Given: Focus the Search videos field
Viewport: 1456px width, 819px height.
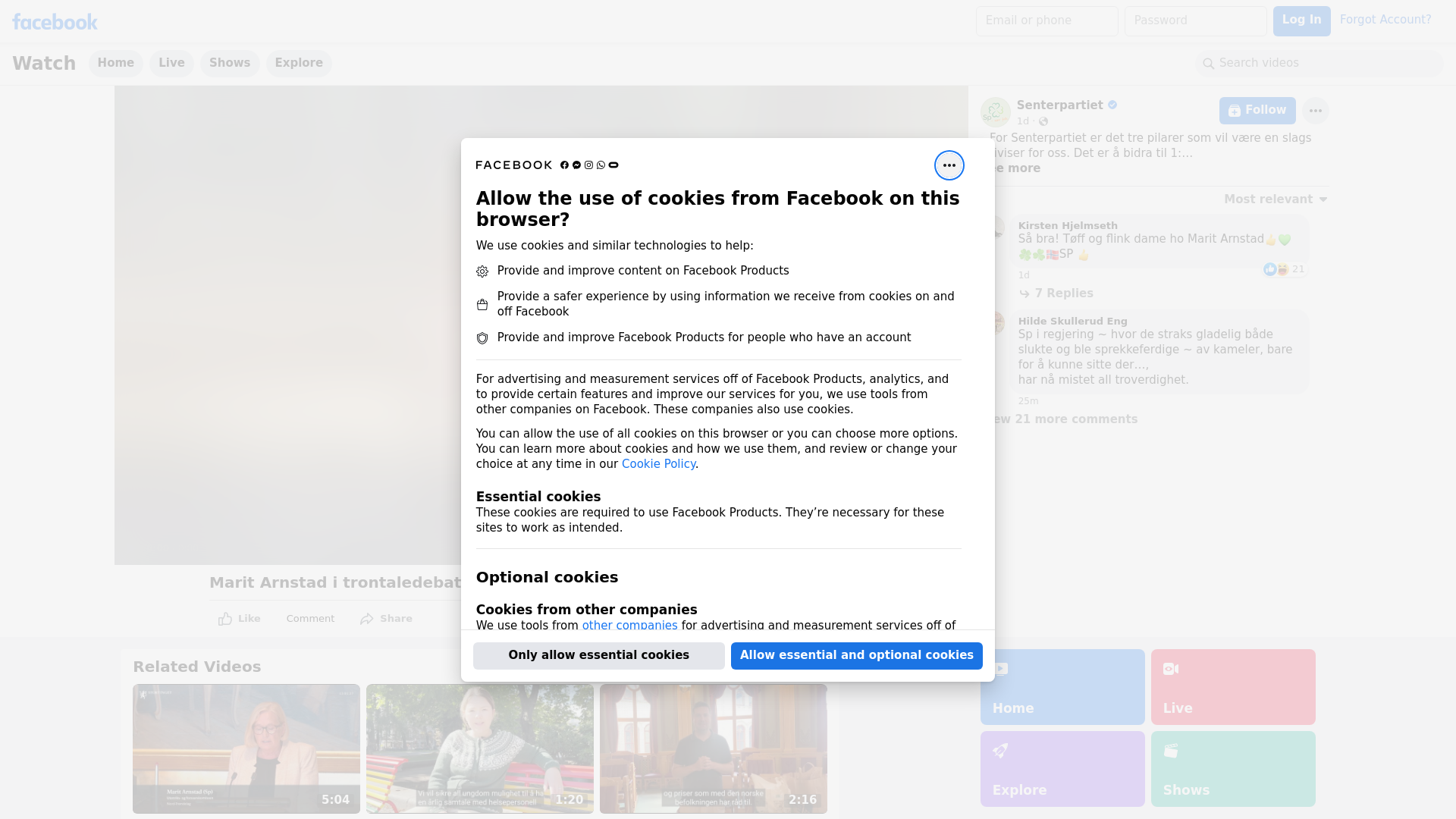Looking at the screenshot, I should [1319, 64].
